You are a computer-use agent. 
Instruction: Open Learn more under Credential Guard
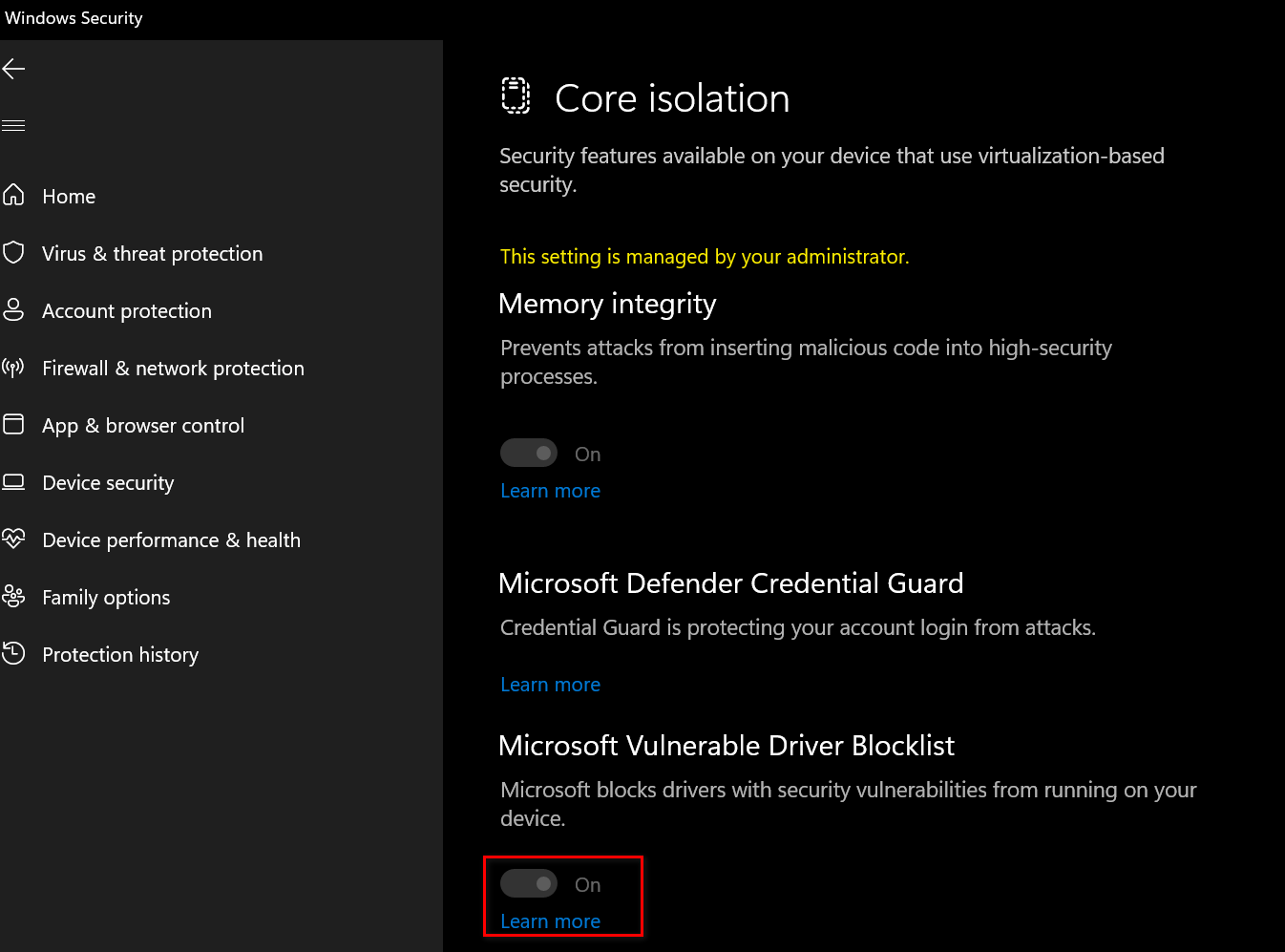[x=551, y=685]
